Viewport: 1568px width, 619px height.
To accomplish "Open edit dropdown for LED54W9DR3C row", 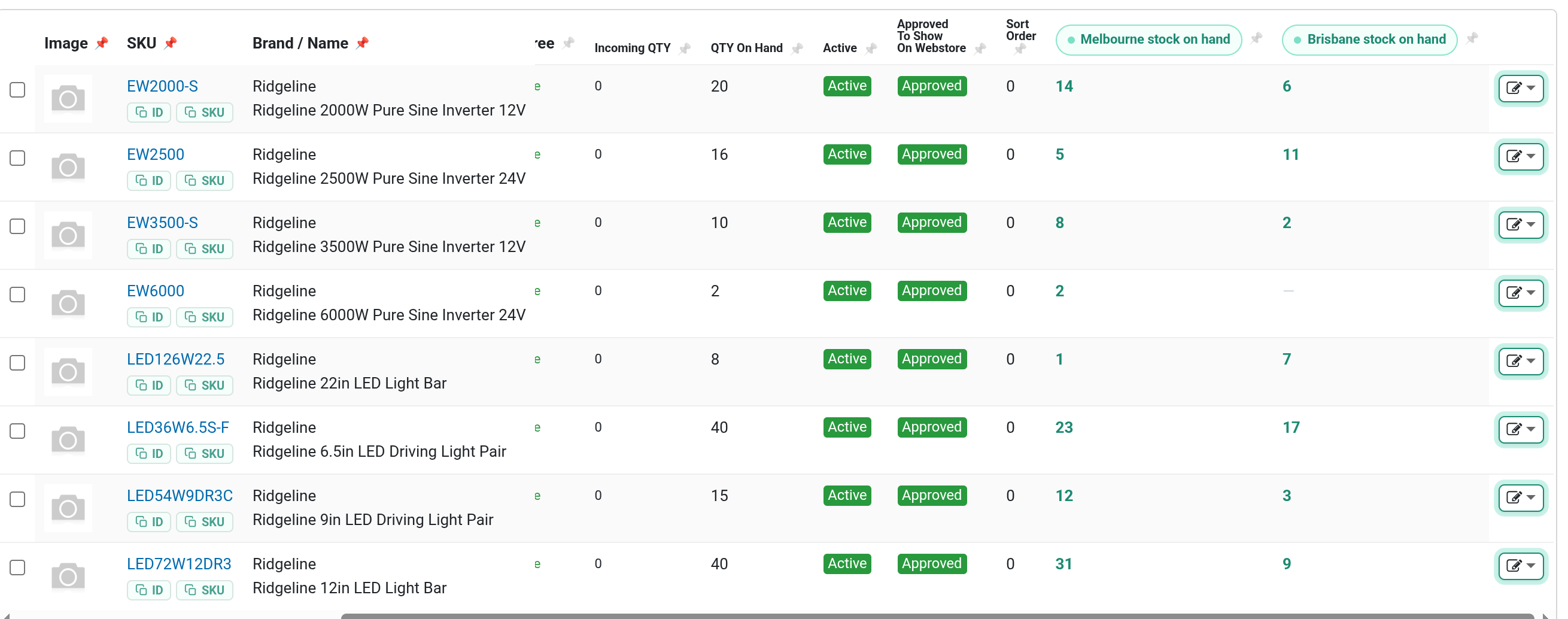I will [1521, 497].
